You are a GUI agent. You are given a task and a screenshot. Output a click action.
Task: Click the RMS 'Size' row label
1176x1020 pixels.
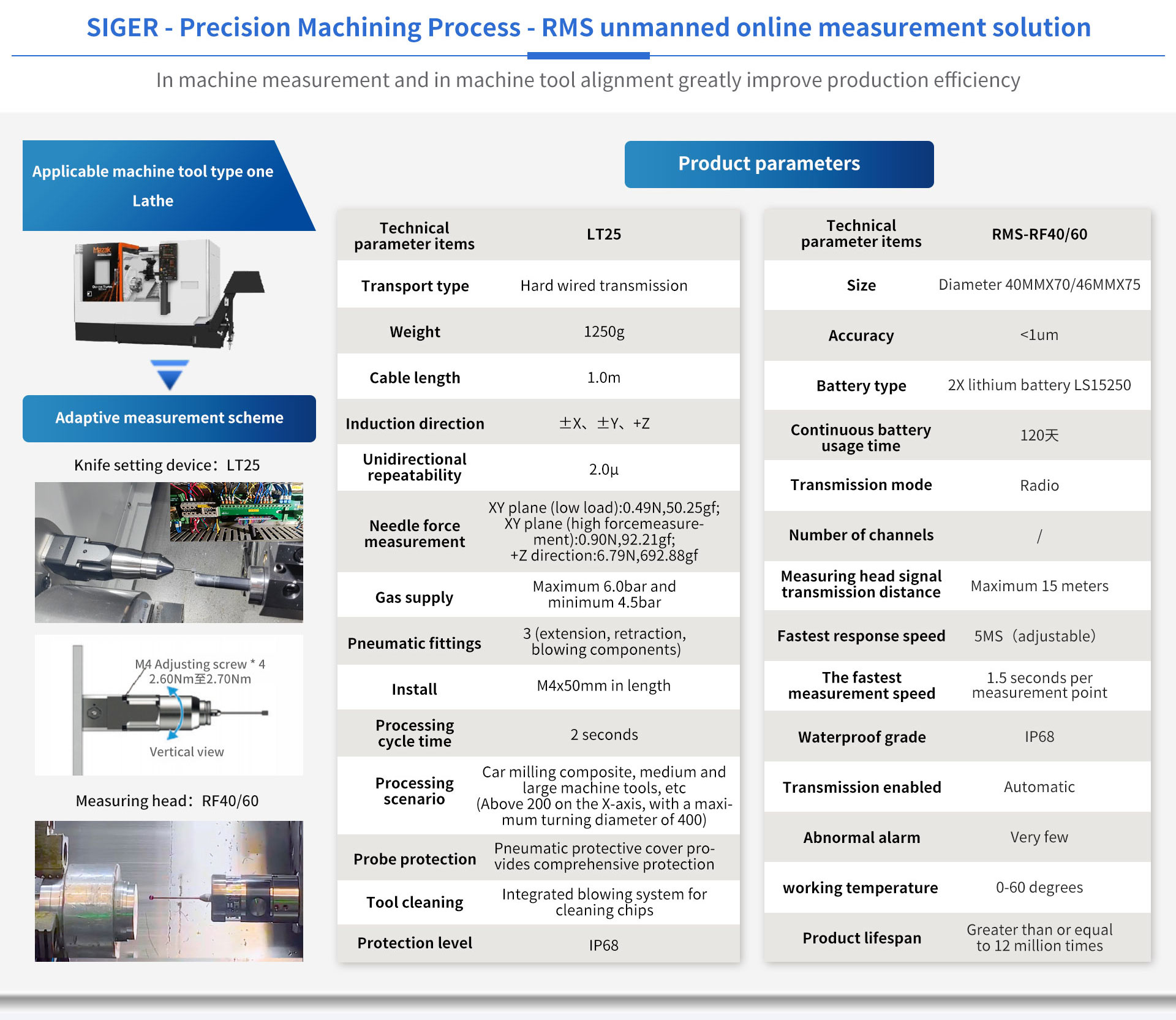(861, 285)
